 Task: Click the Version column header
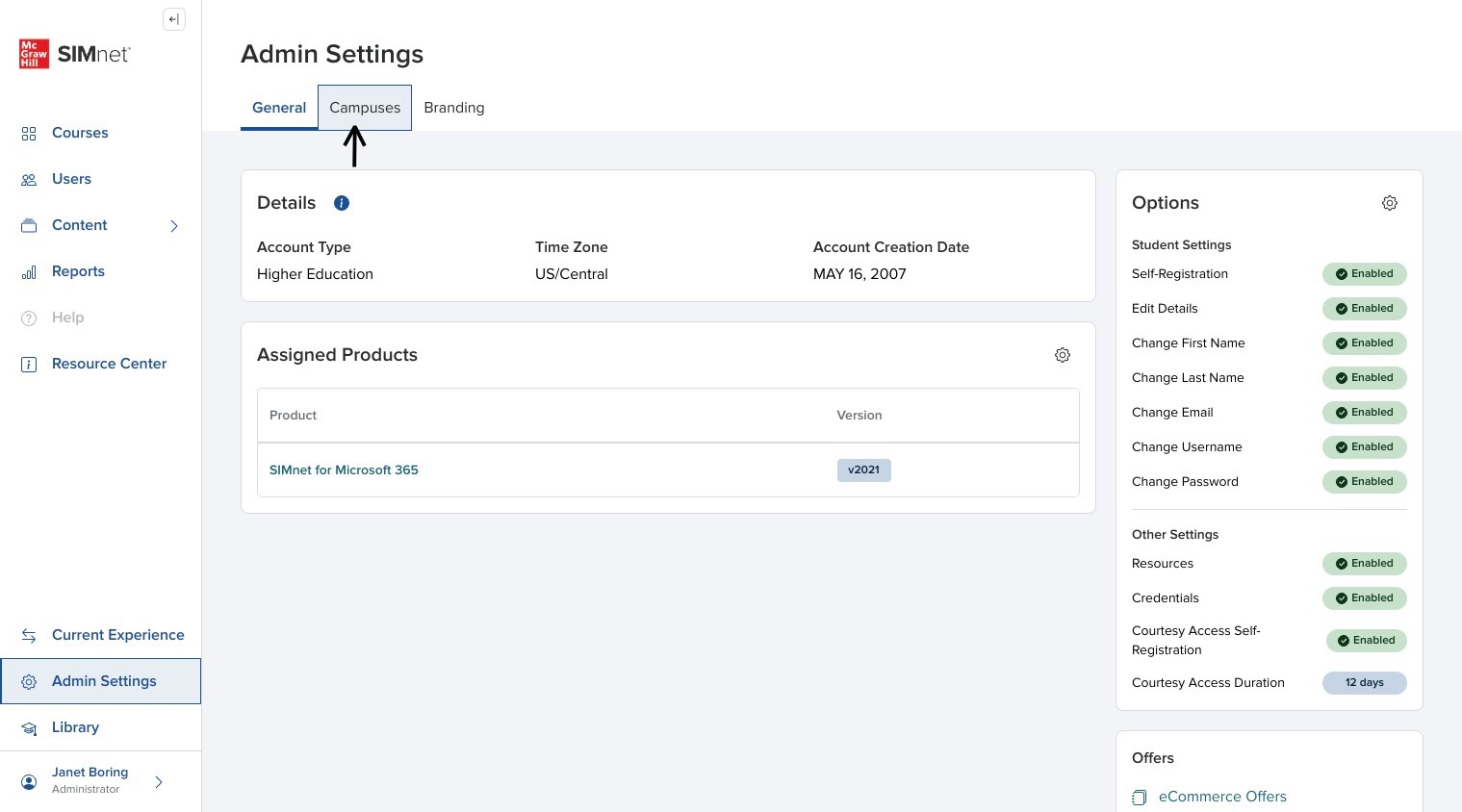(x=859, y=416)
